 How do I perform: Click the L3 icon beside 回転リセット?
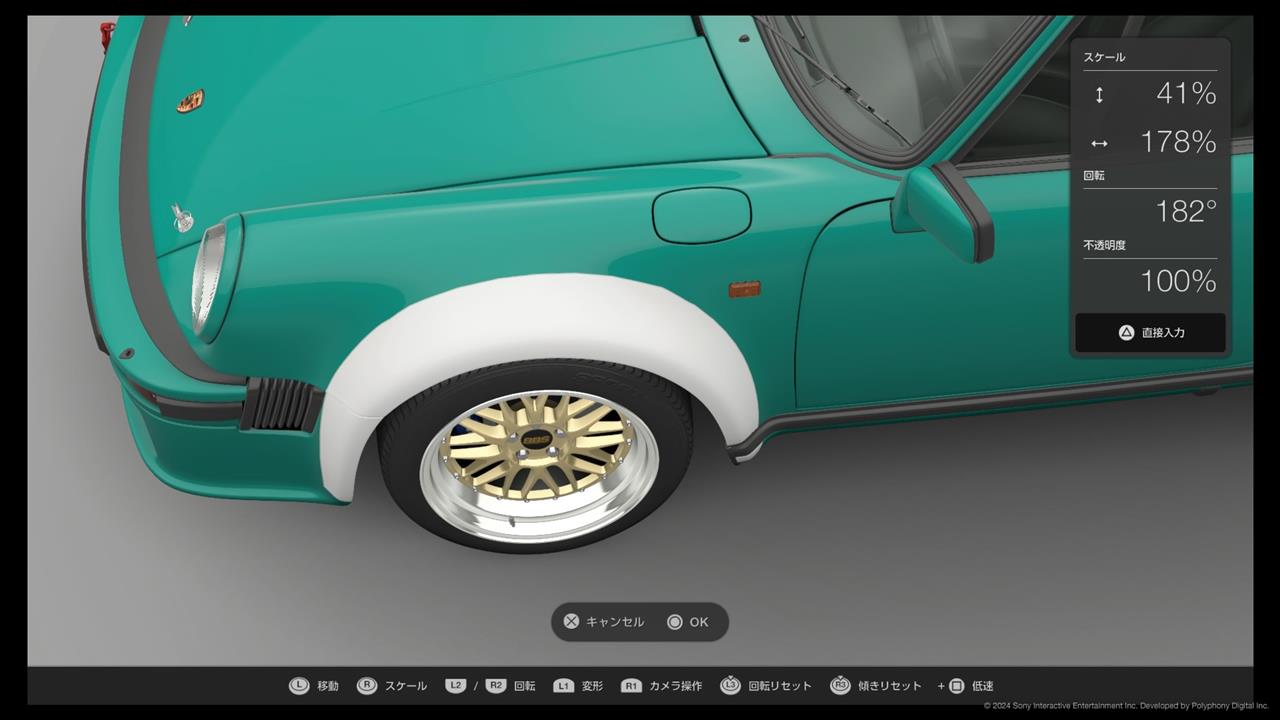pyautogui.click(x=730, y=686)
